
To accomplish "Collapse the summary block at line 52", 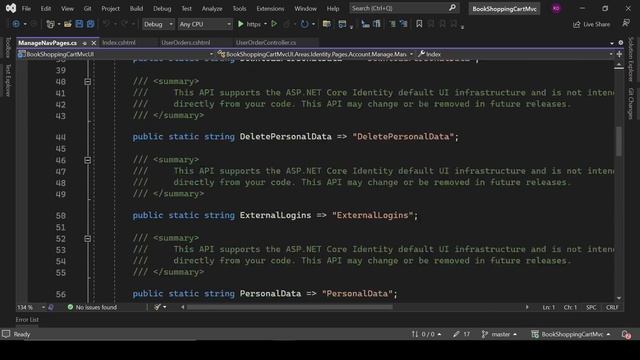I will (87, 238).
